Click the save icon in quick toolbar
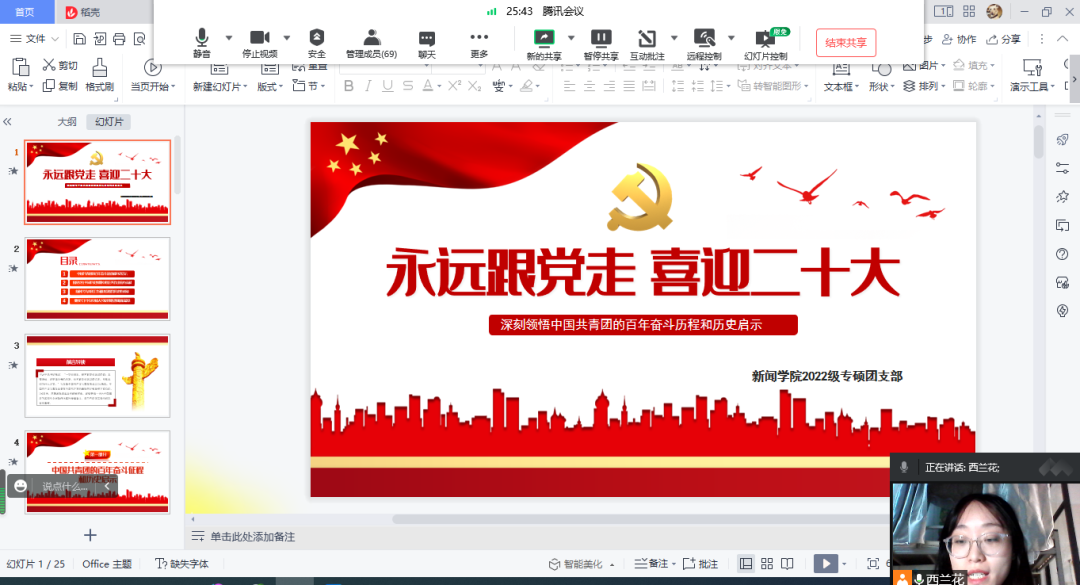The image size is (1080, 585). [x=79, y=39]
